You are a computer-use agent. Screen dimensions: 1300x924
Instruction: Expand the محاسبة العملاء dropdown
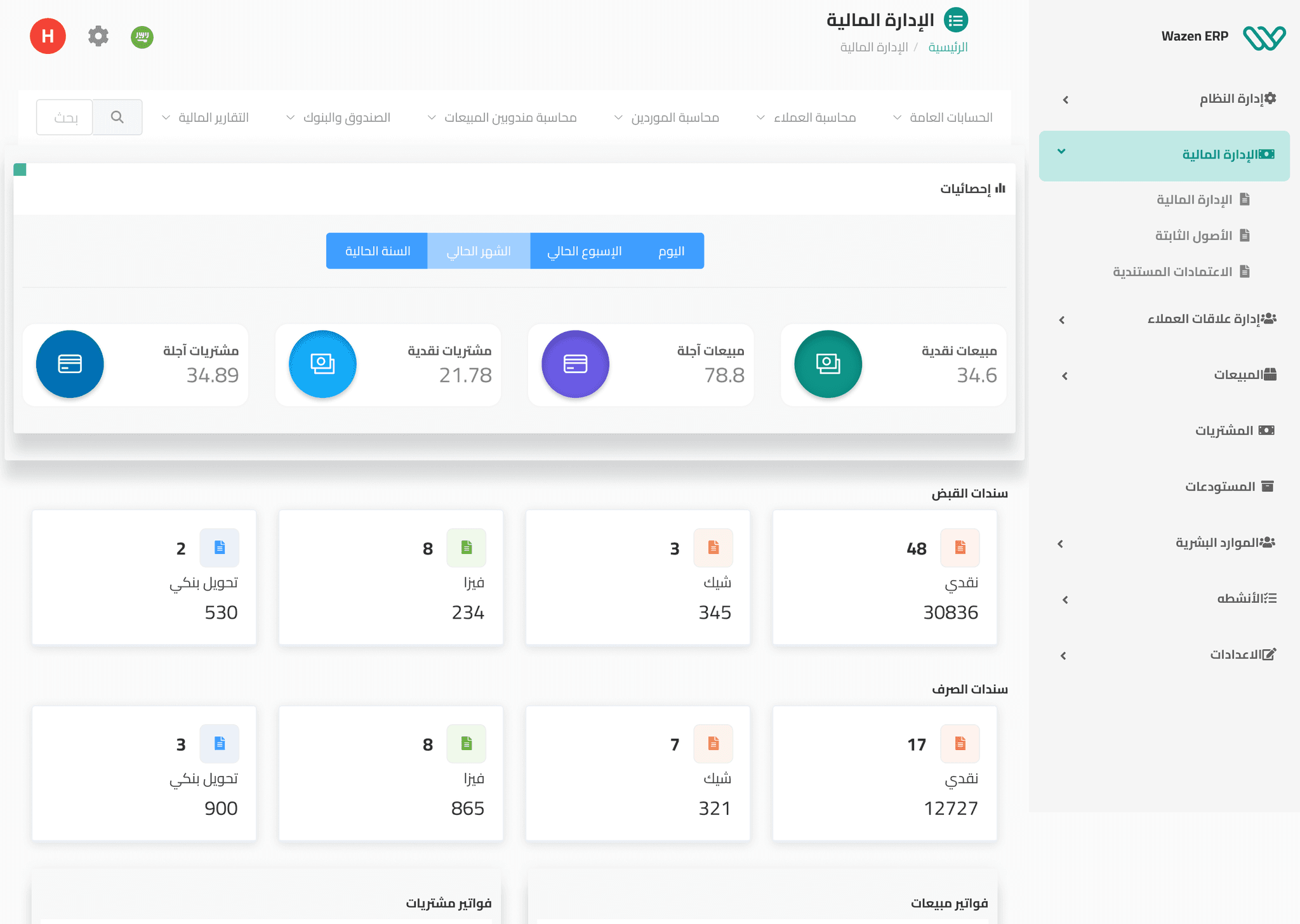(x=814, y=117)
